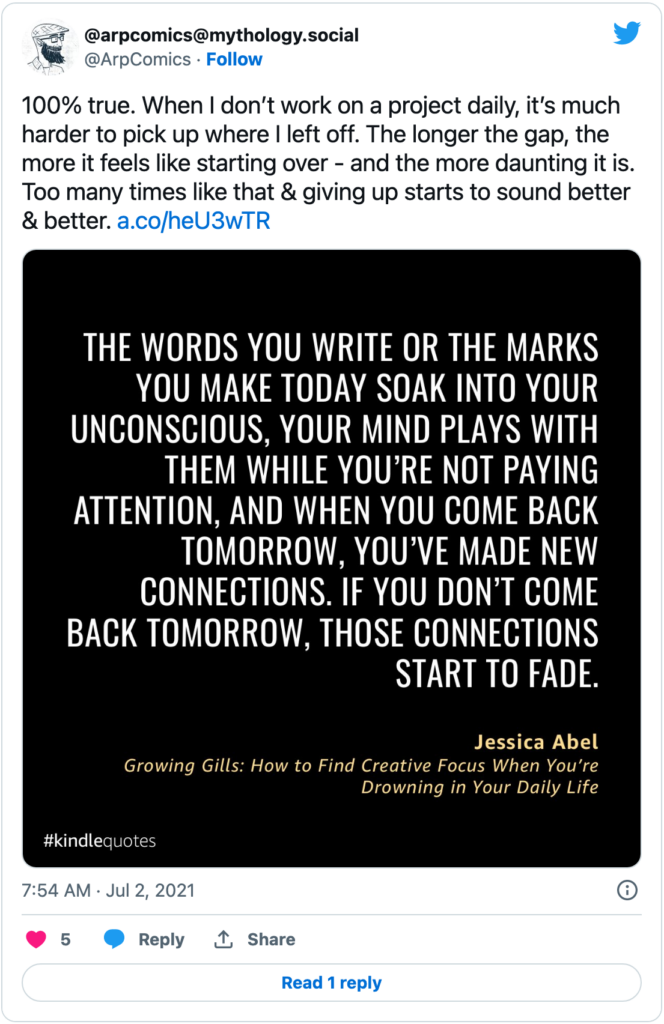Click the ArpComics profile avatar

point(47,47)
